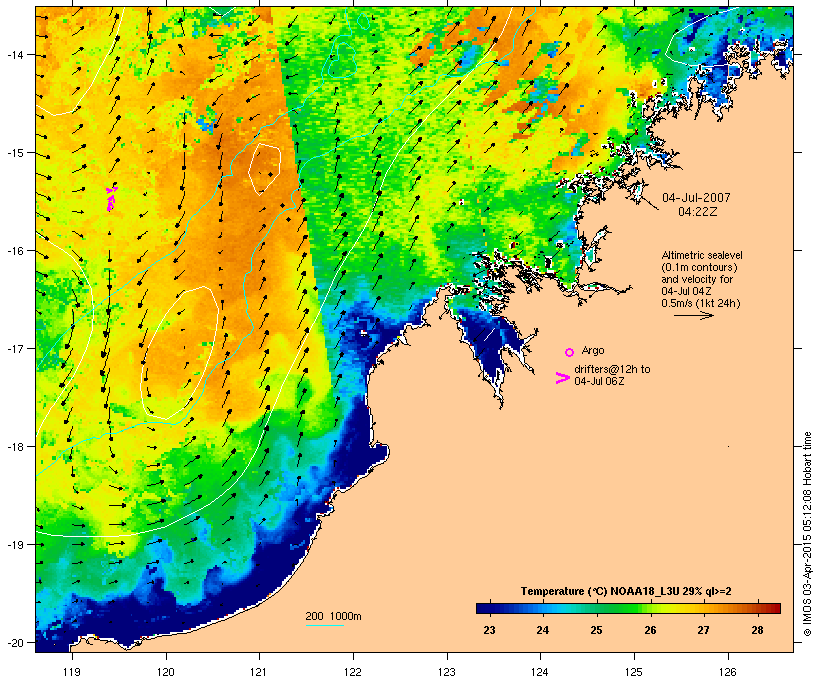
Task: Click the 'Argo' legend label
Action: (x=593, y=350)
